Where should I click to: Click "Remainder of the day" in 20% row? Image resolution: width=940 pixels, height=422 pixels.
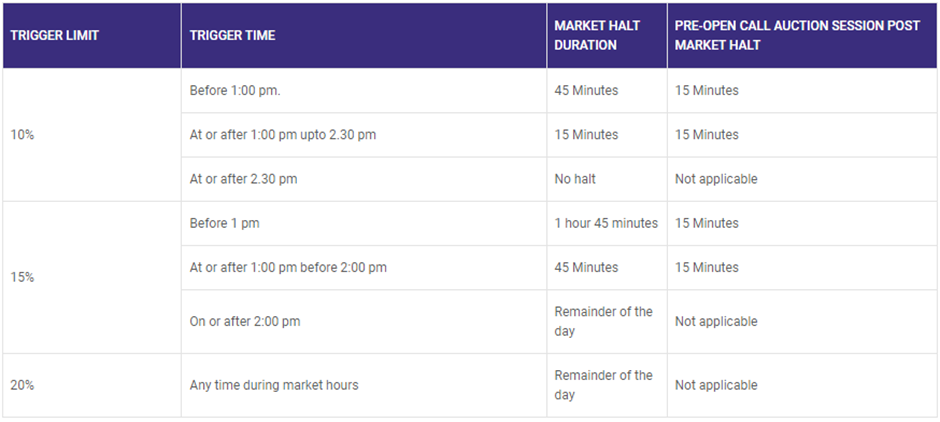pos(603,385)
